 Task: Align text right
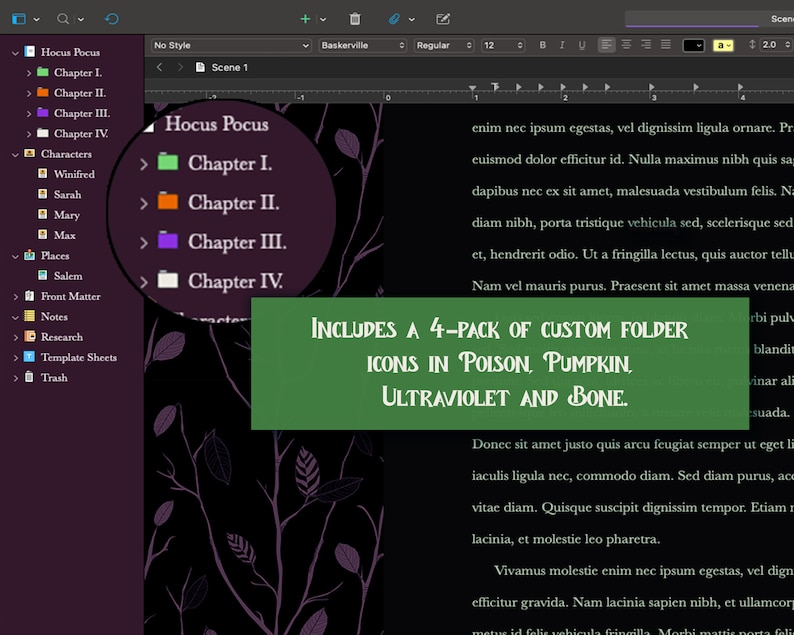click(x=646, y=45)
